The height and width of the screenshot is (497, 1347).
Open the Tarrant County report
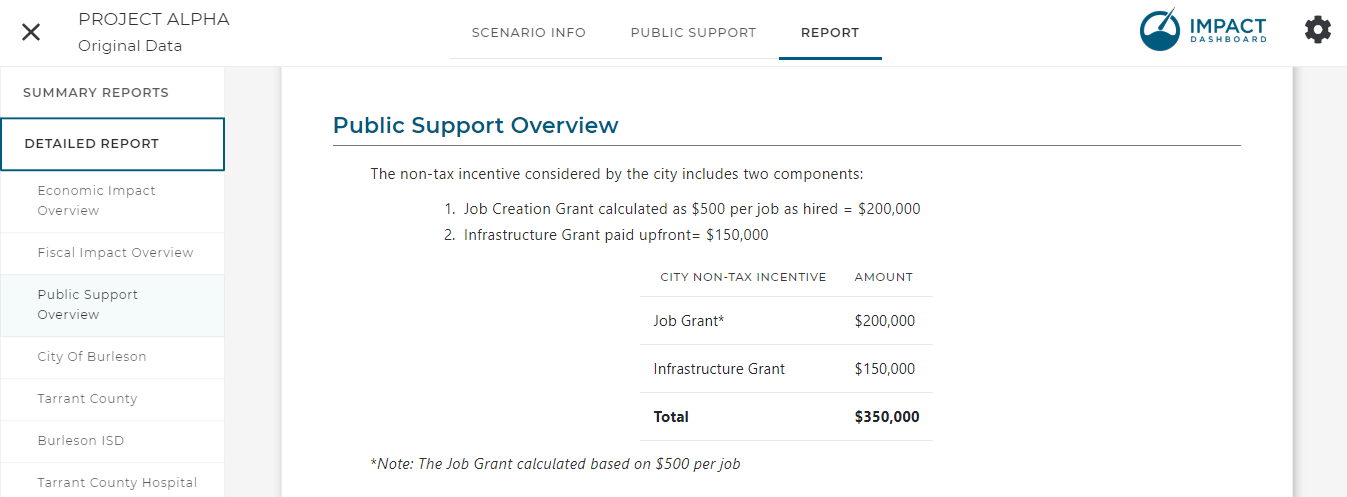tap(112, 400)
